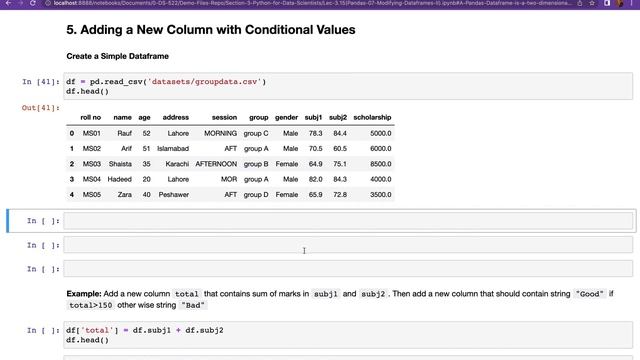Click the 'Karachi' address cell

(x=177, y=164)
